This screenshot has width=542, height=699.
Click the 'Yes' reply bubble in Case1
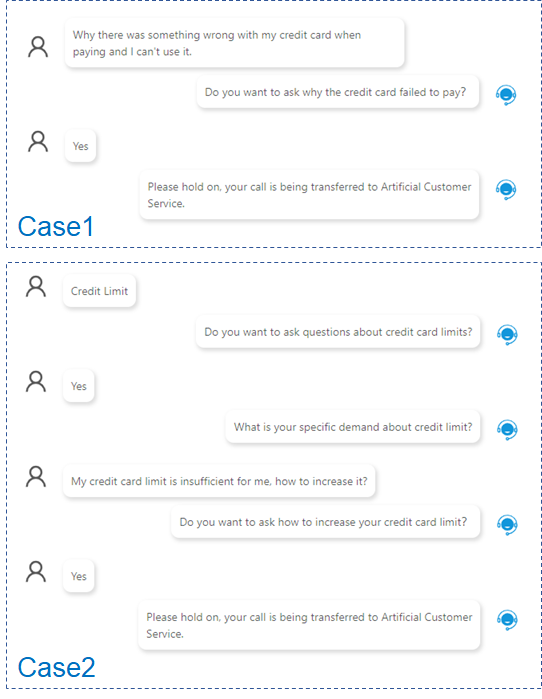point(80,146)
